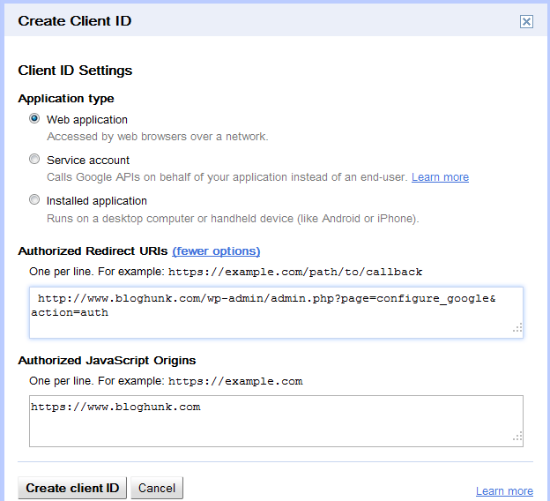Click the Create client ID button
Viewport: 550px width, 501px height.
pos(72,488)
